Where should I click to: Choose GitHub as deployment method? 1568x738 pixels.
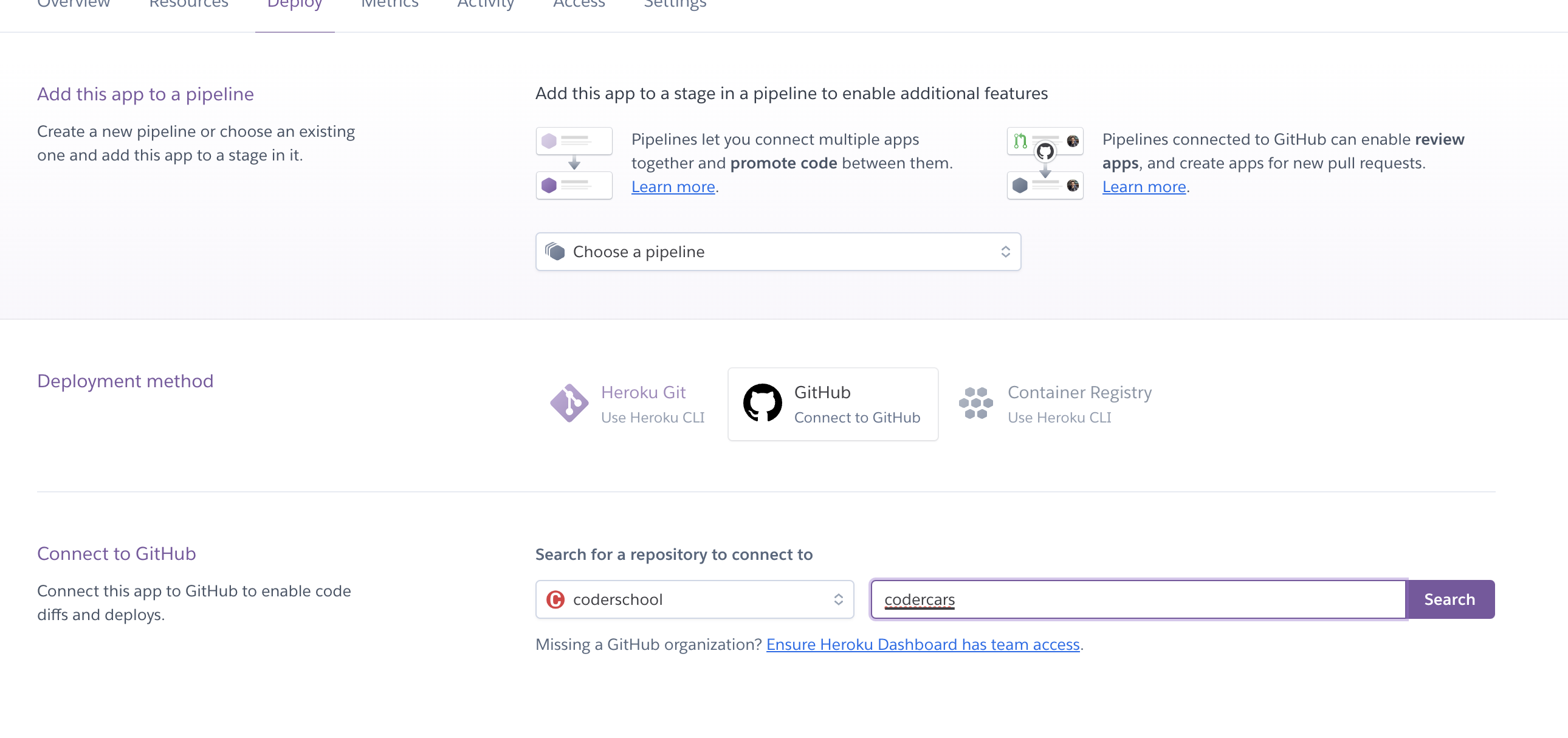point(833,404)
